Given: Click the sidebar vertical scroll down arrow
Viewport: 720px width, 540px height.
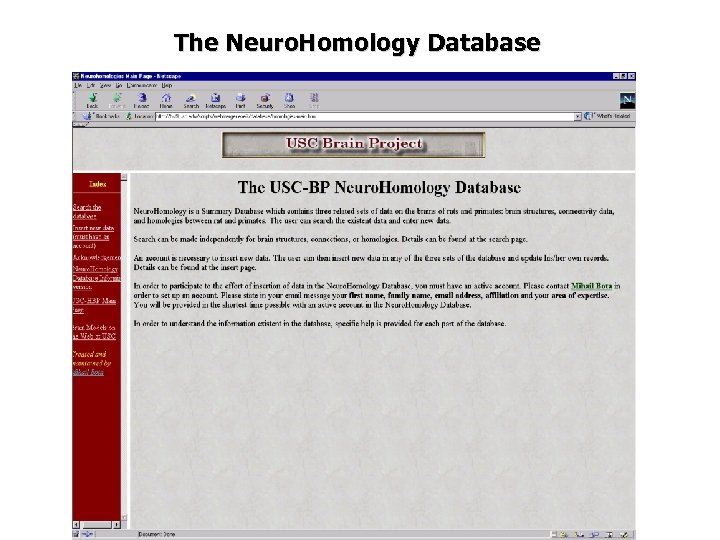Looking at the screenshot, I should click(x=124, y=518).
